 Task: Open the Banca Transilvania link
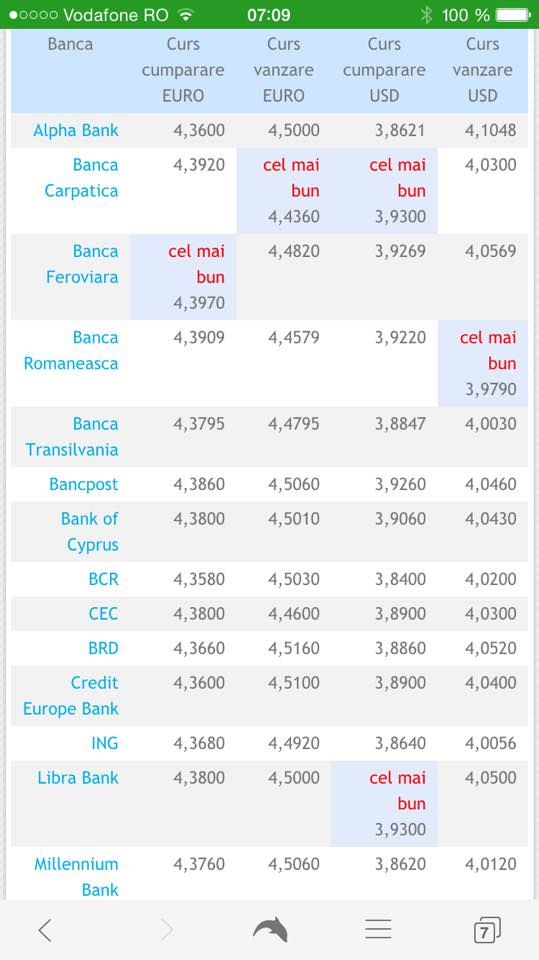point(72,437)
